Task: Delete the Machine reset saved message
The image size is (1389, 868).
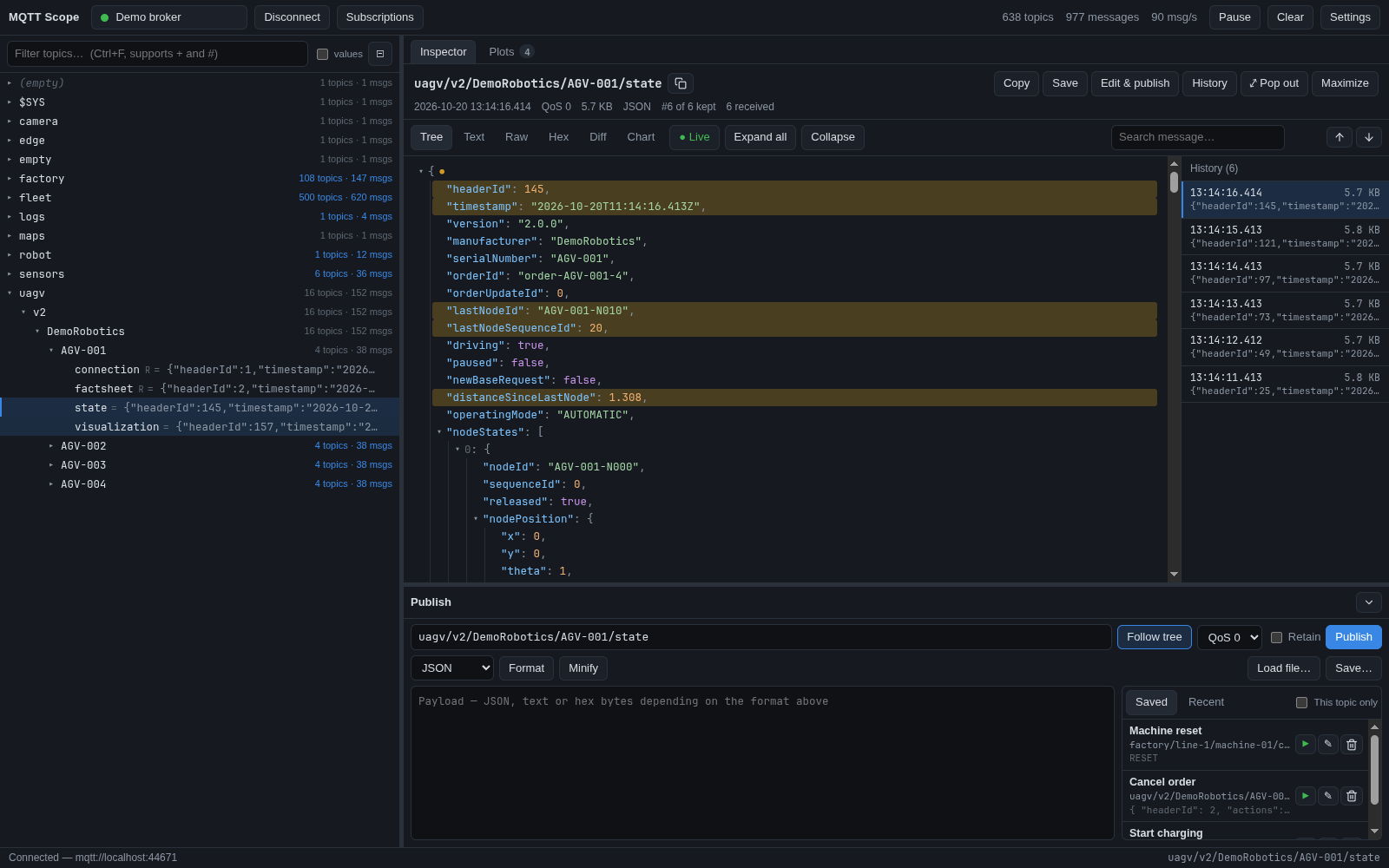Action: pos(1352,744)
